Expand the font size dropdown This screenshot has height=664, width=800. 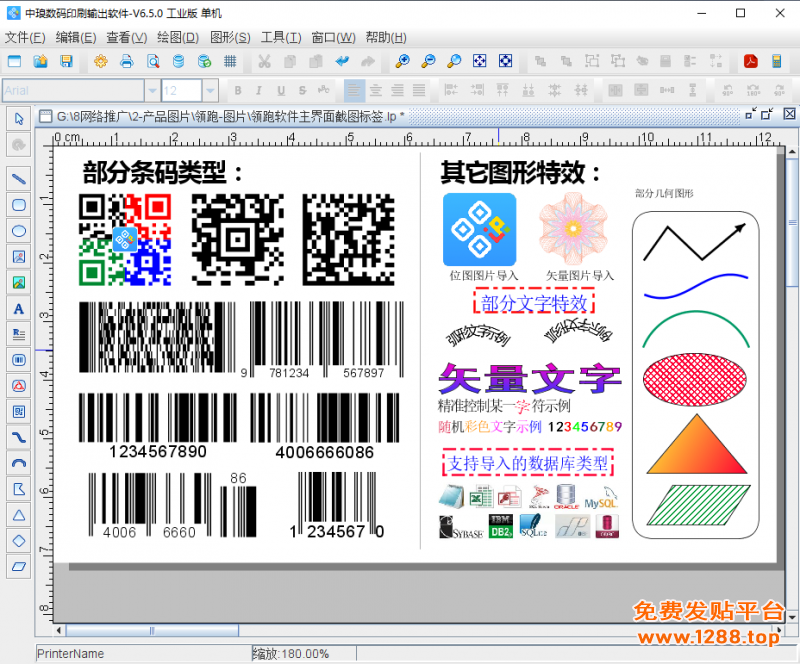(211, 91)
